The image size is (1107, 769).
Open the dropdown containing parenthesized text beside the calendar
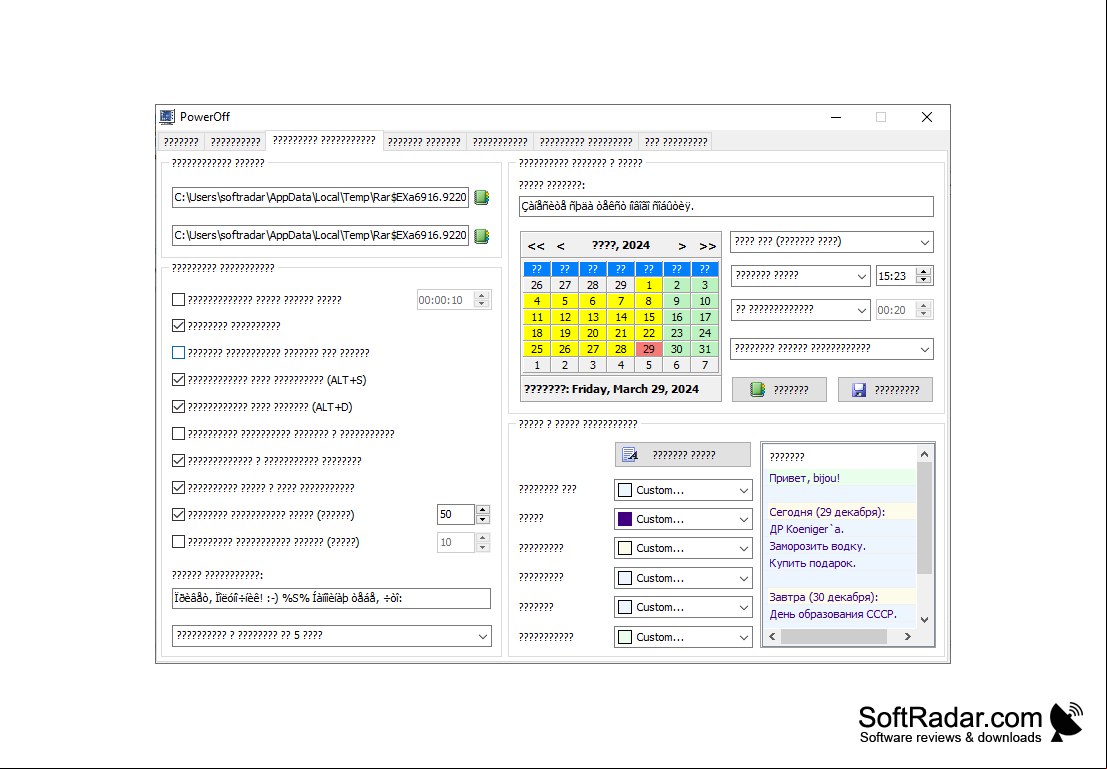(832, 242)
